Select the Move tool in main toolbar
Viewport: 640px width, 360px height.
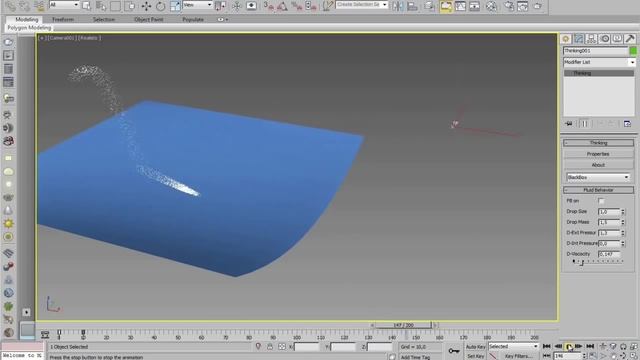click(146, 6)
